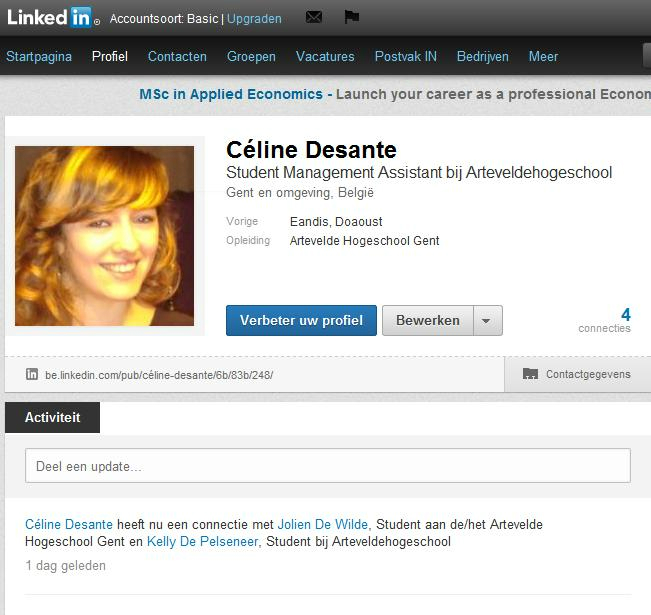This screenshot has height=615, width=651.
Task: Go to Profiel in navigation bar
Action: 110,57
